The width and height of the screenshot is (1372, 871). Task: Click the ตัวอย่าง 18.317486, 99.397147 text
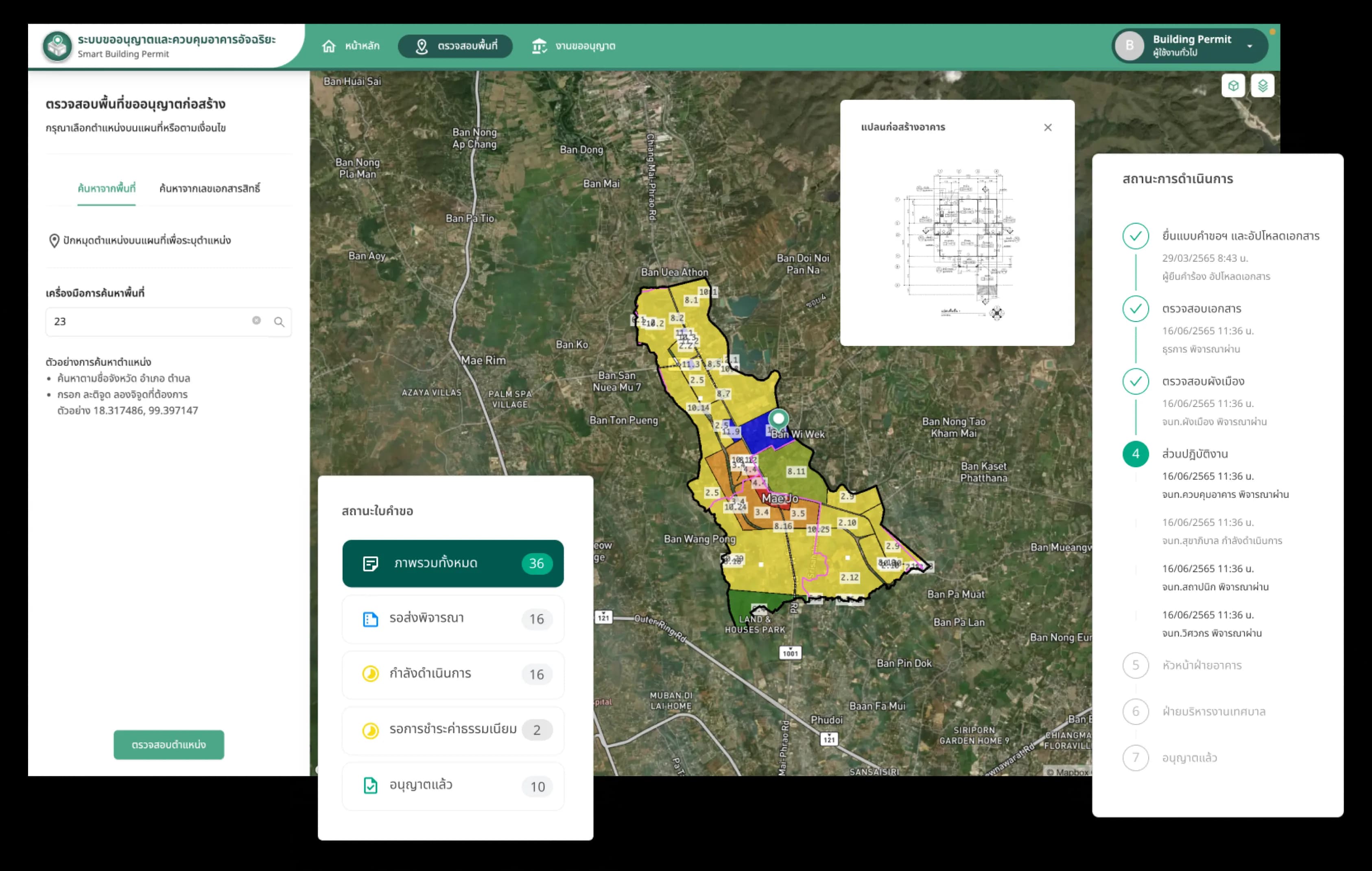pyautogui.click(x=128, y=410)
